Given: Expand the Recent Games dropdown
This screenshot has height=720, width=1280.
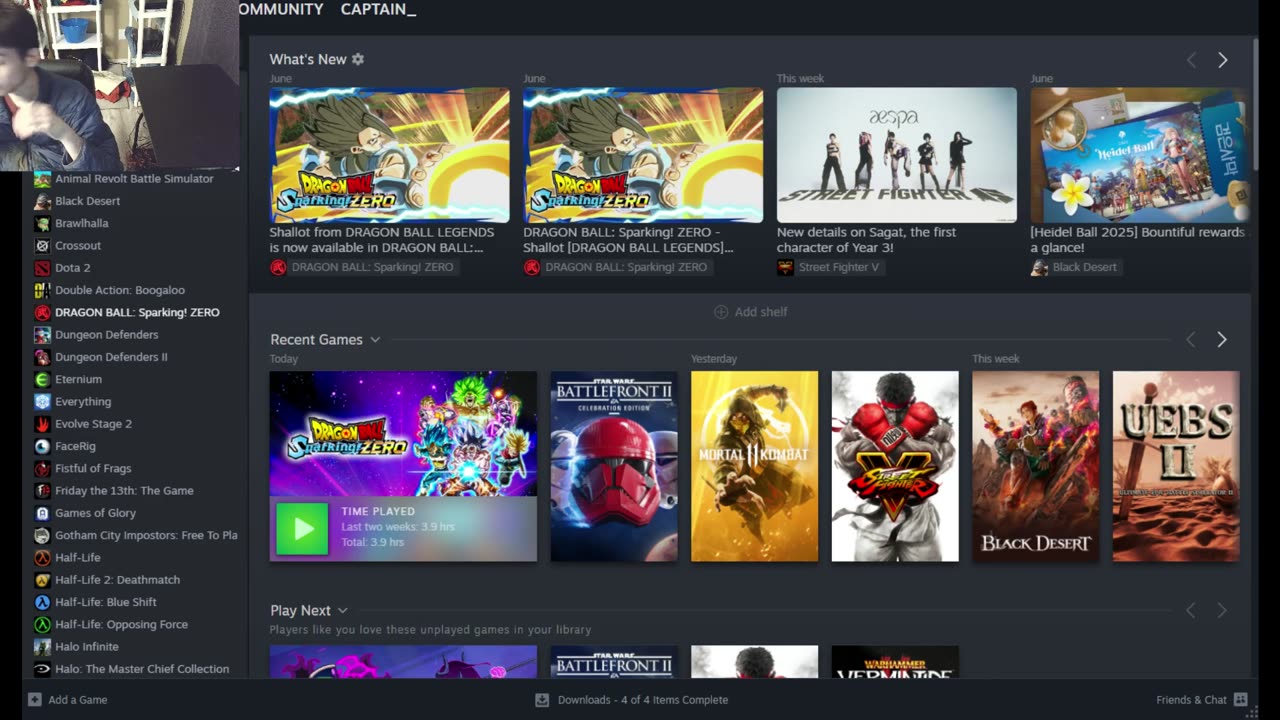Looking at the screenshot, I should 375,340.
